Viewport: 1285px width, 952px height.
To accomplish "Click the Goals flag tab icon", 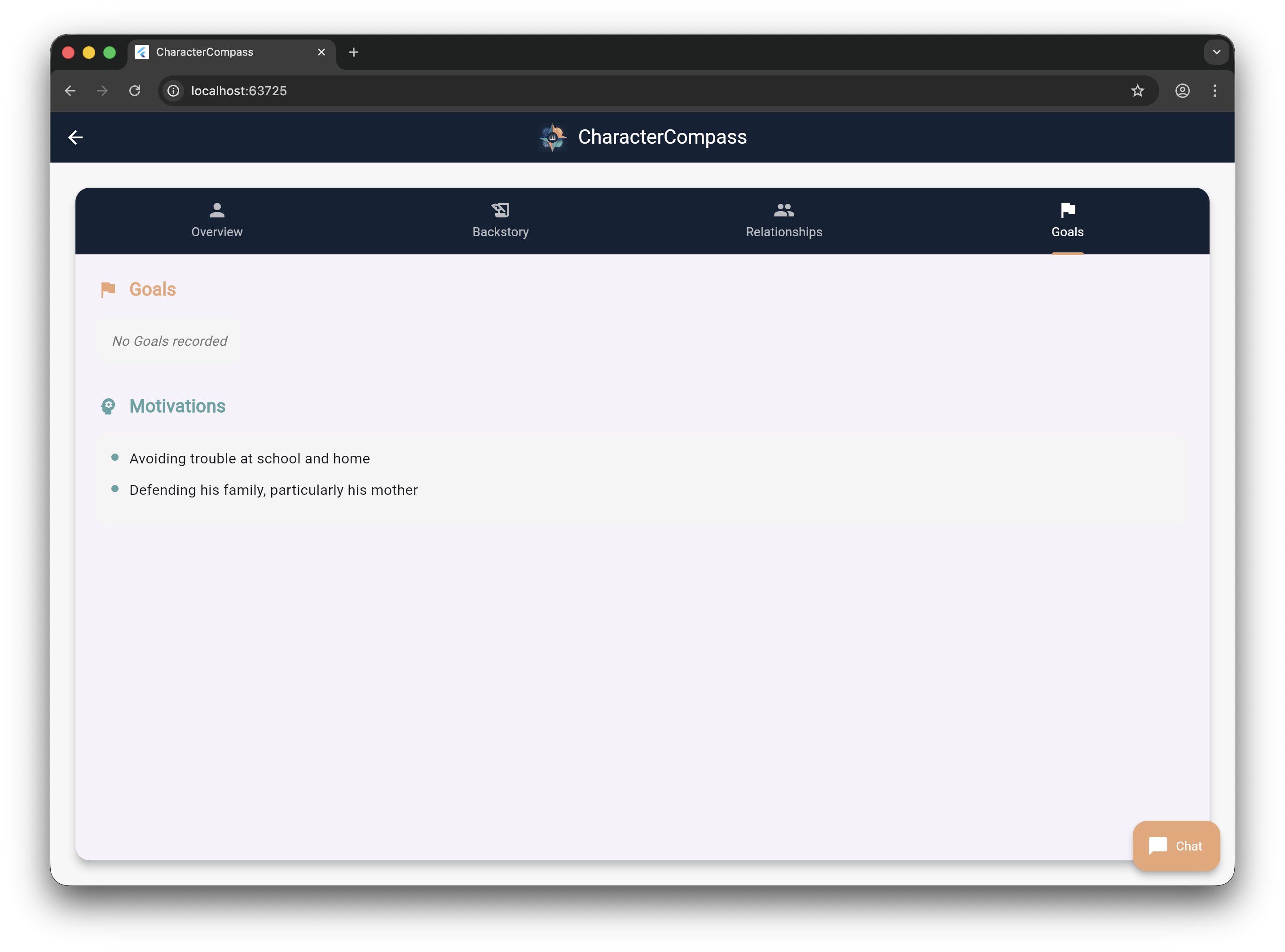I will coord(1067,210).
